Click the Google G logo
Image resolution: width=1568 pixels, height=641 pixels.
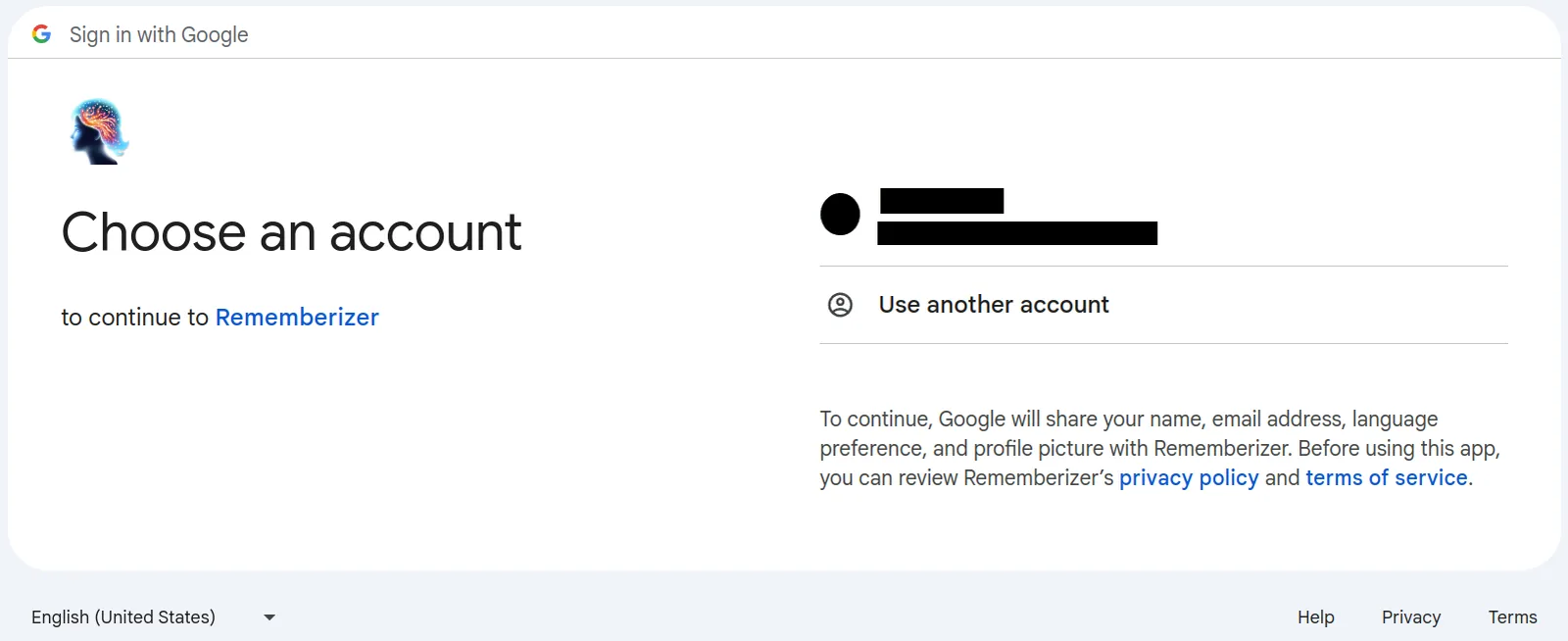point(41,34)
